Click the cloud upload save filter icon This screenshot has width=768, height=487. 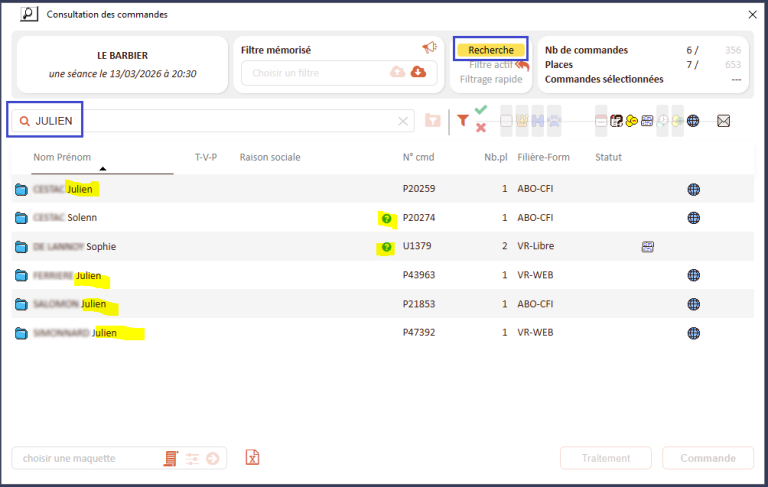tap(397, 72)
